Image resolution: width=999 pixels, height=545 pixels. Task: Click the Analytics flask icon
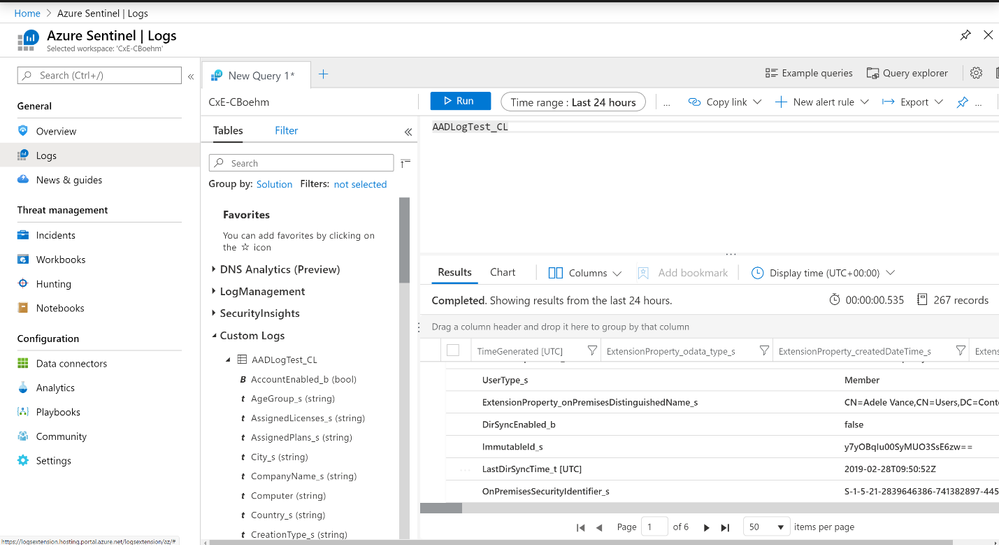click(x=23, y=388)
